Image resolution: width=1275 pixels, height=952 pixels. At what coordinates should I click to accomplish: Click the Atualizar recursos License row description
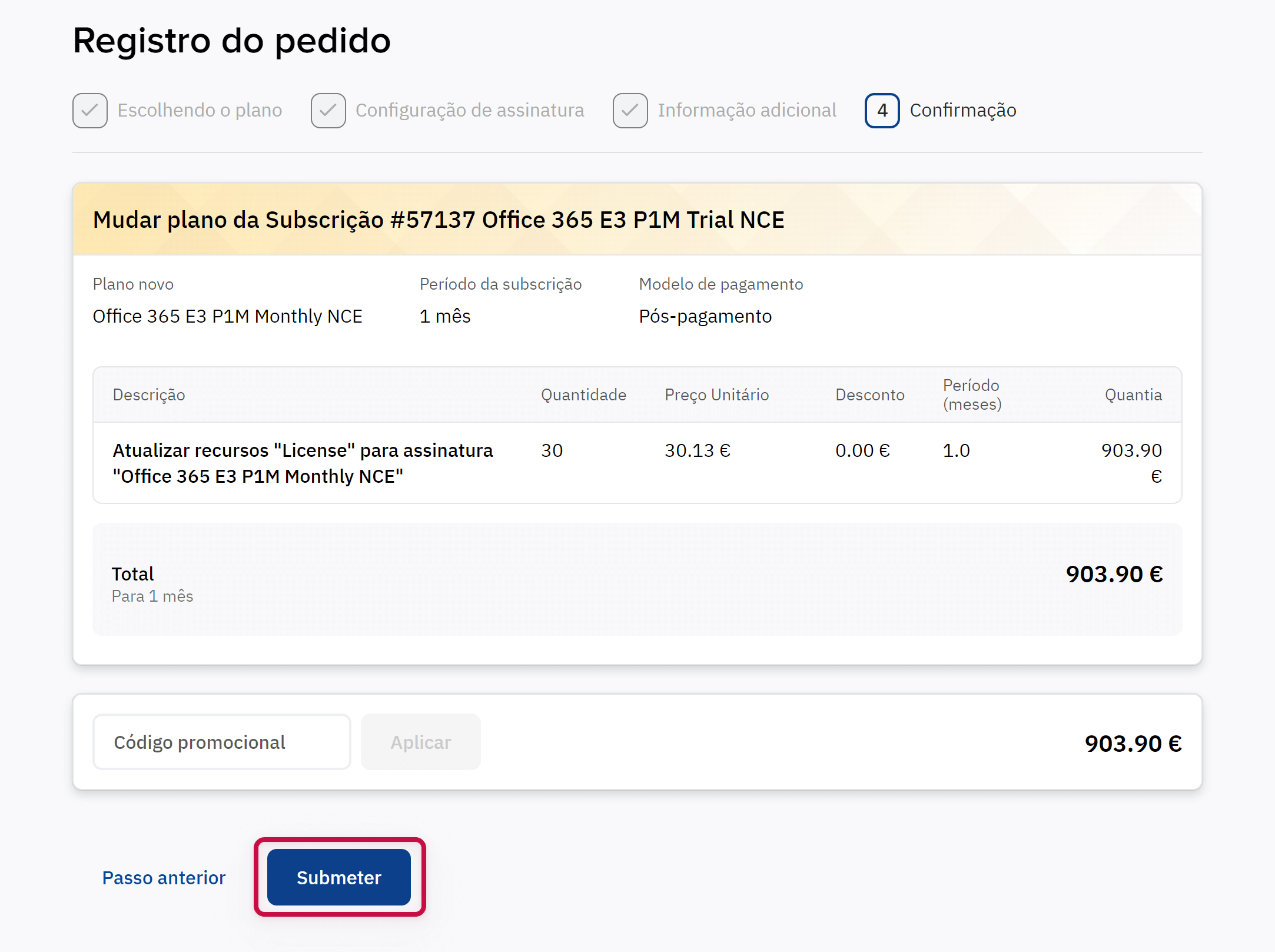[303, 463]
